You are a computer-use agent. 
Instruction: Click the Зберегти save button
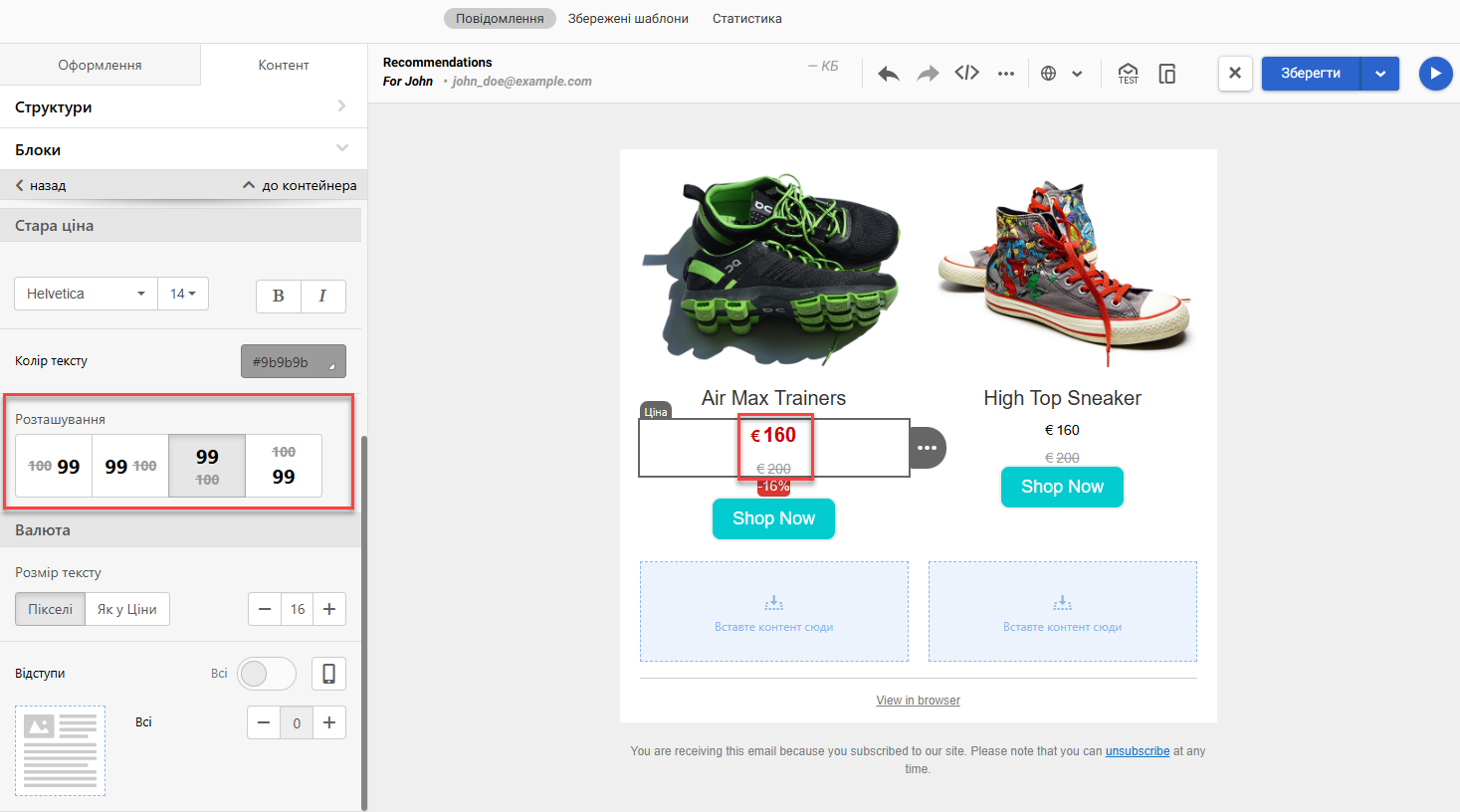point(1311,74)
